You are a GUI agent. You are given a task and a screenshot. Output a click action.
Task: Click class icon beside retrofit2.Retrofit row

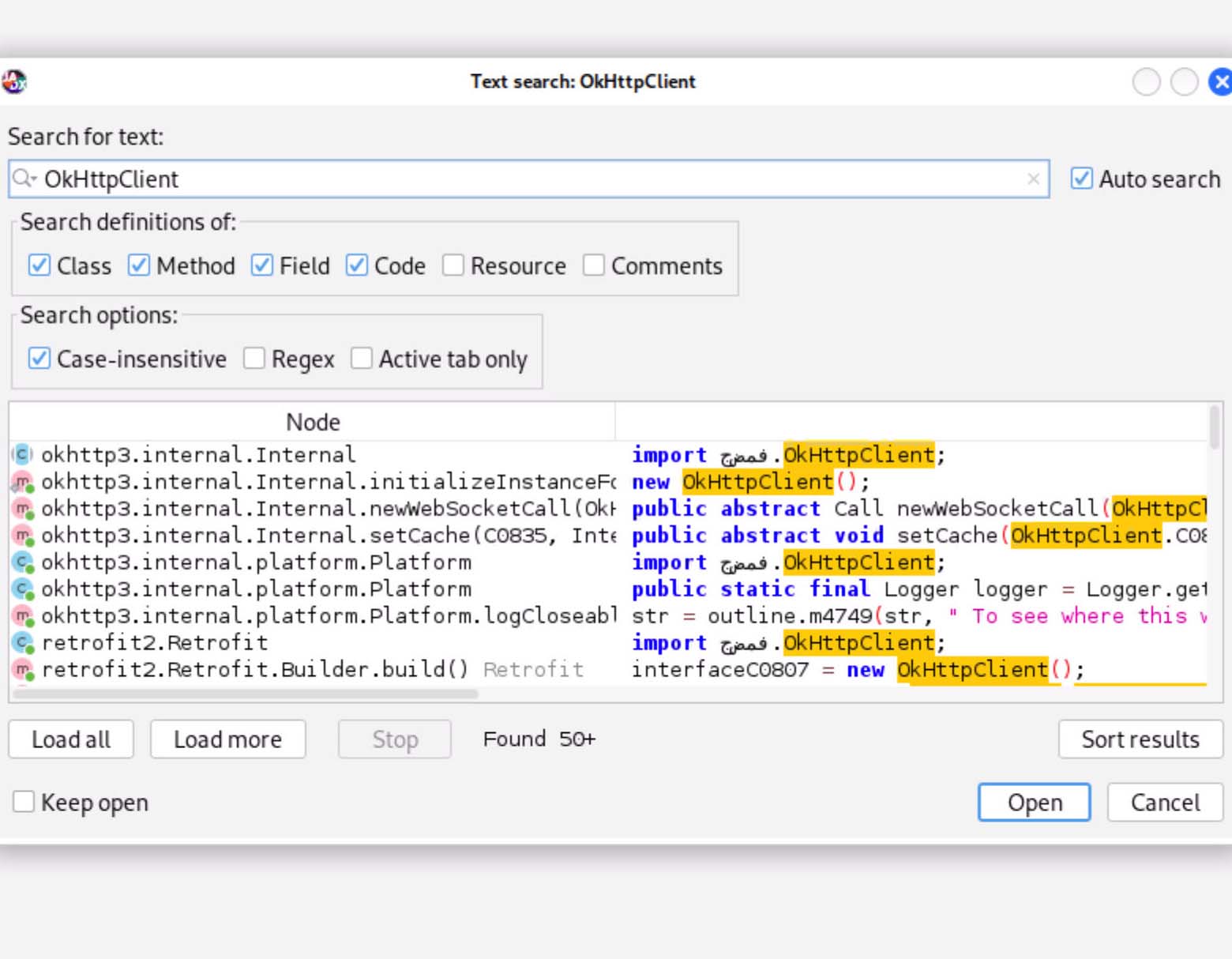tap(23, 643)
